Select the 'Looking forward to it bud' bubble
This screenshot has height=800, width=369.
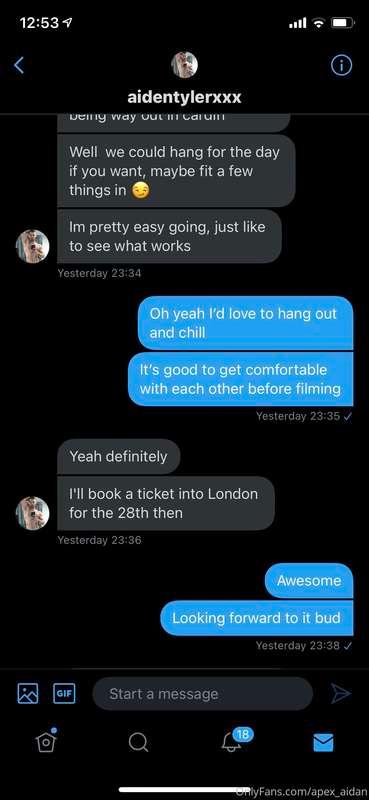click(257, 618)
